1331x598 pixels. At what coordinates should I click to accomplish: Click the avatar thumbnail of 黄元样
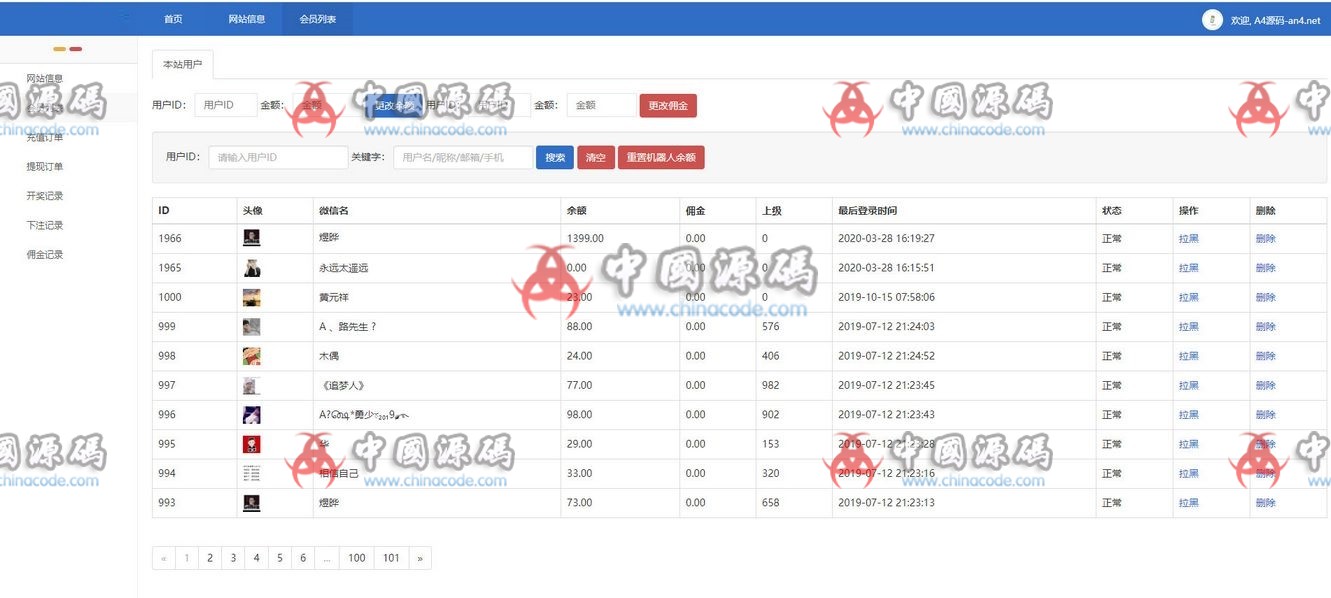(x=251, y=297)
